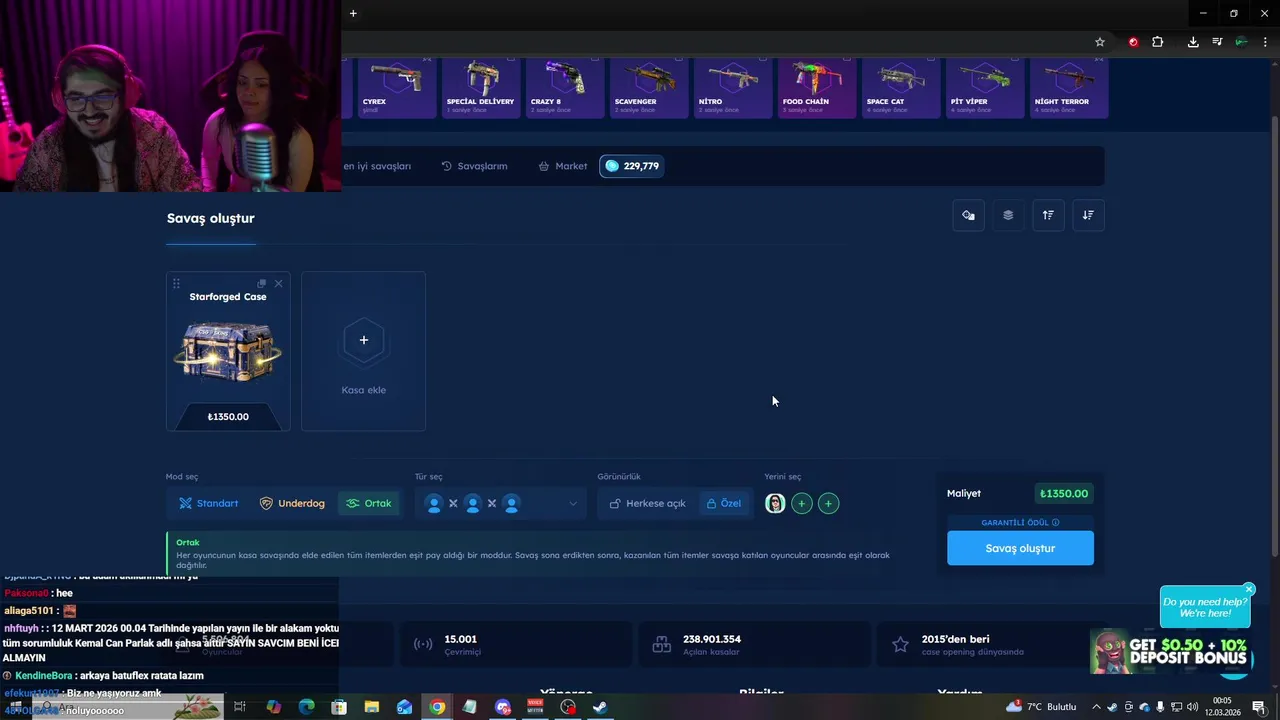The height and width of the screenshot is (720, 1280).
Task: Open the weather widget showing 7°C Bulutlu
Action: [1041, 707]
